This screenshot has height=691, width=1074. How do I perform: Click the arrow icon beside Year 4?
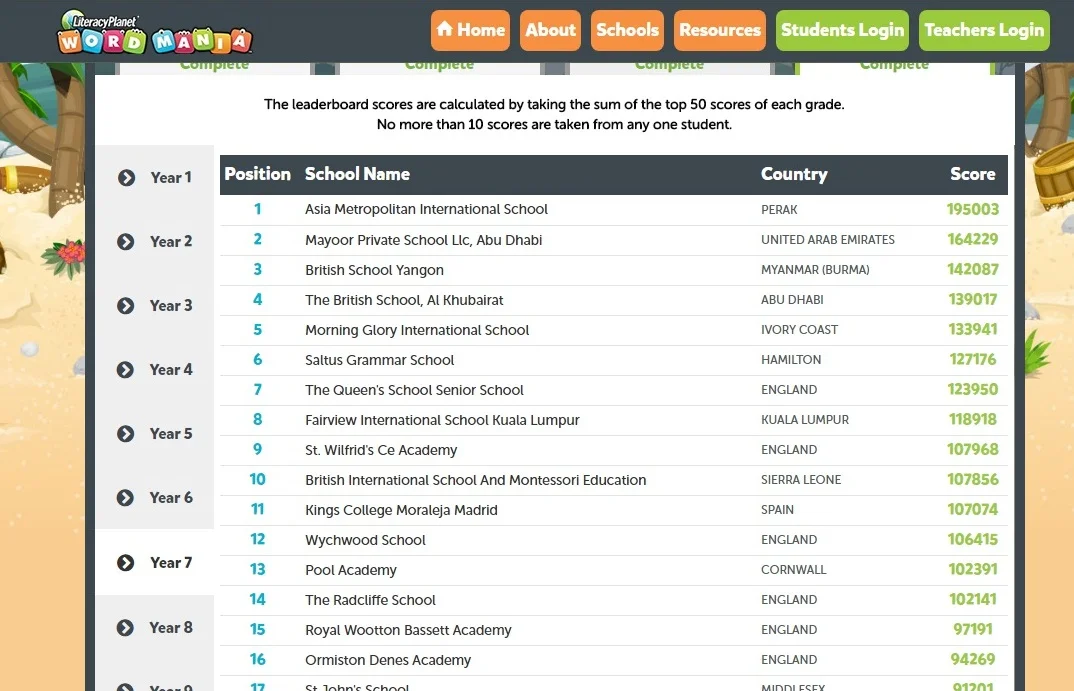coord(125,370)
